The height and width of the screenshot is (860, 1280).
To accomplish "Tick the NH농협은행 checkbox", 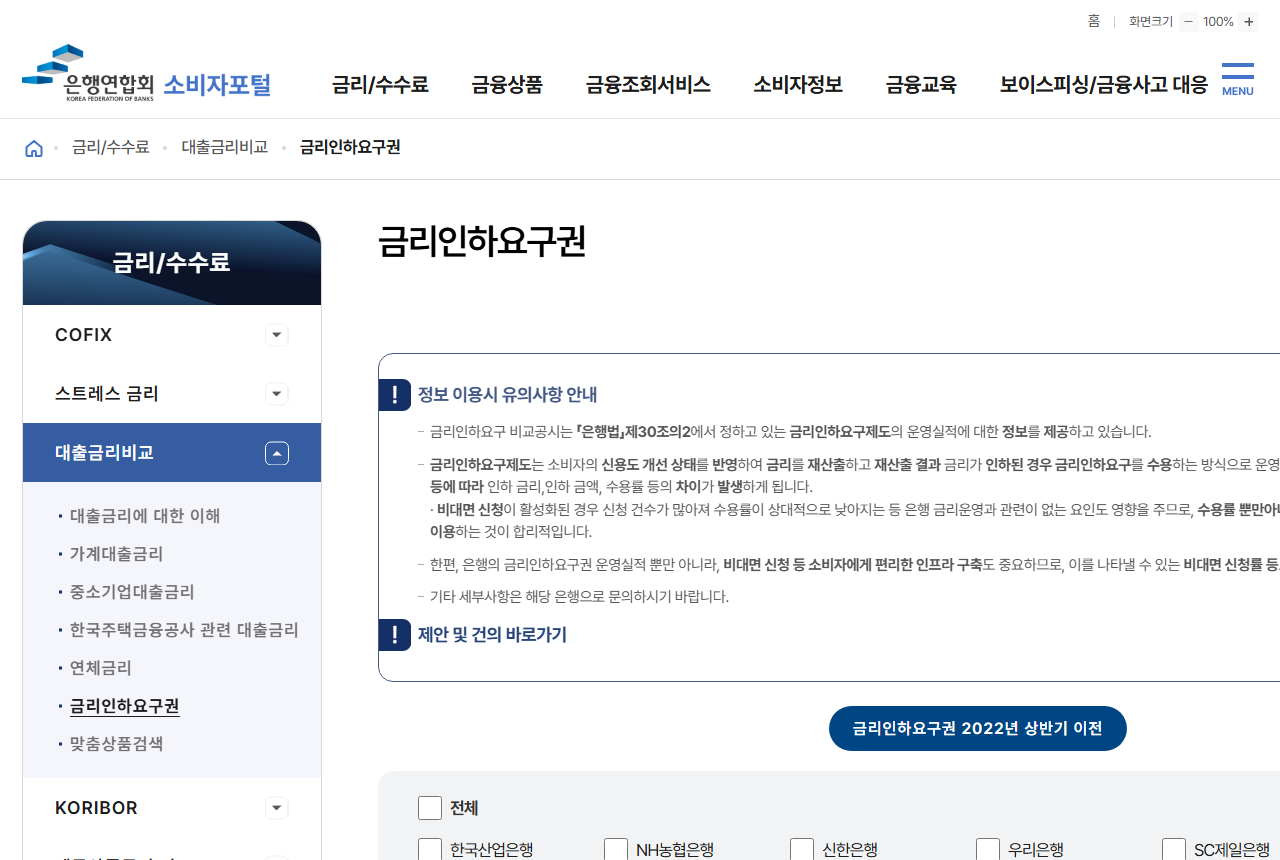I will pyautogui.click(x=616, y=850).
